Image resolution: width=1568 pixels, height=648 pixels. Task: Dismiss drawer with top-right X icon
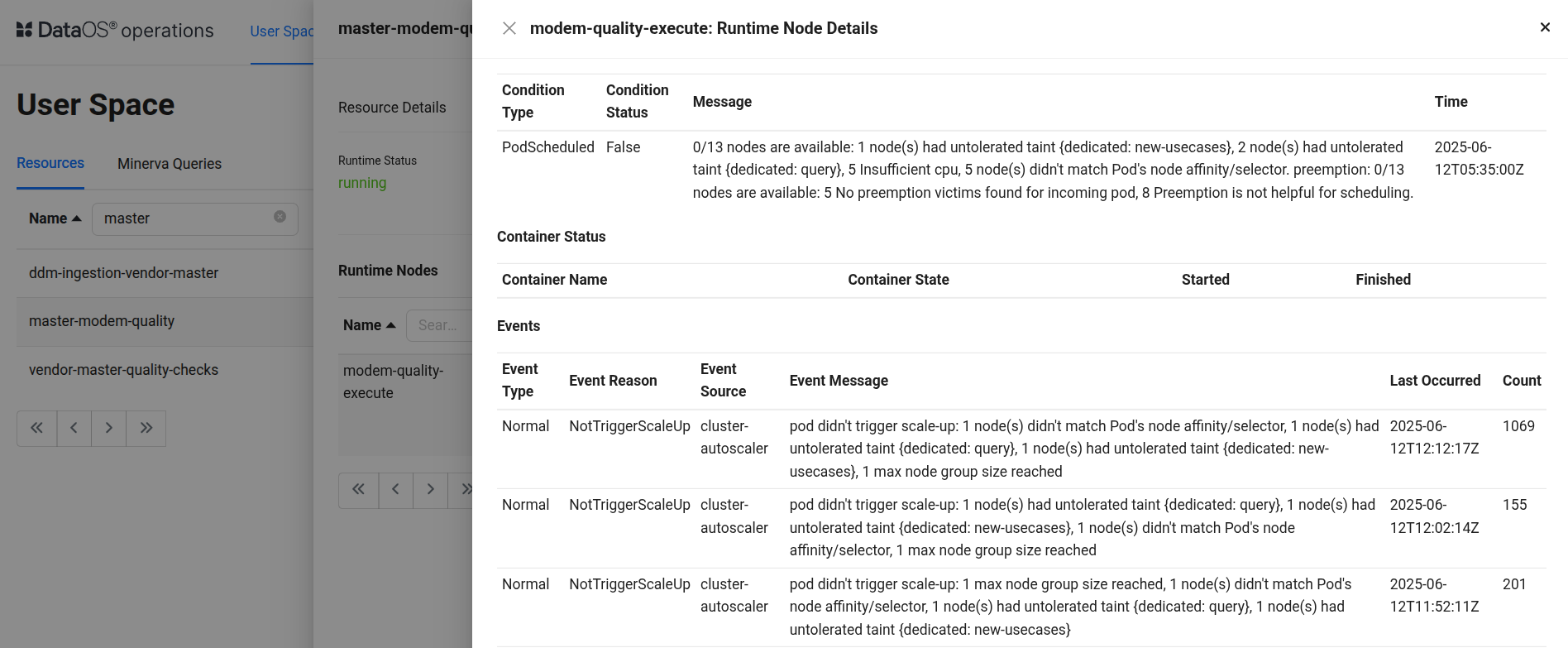[x=1545, y=27]
